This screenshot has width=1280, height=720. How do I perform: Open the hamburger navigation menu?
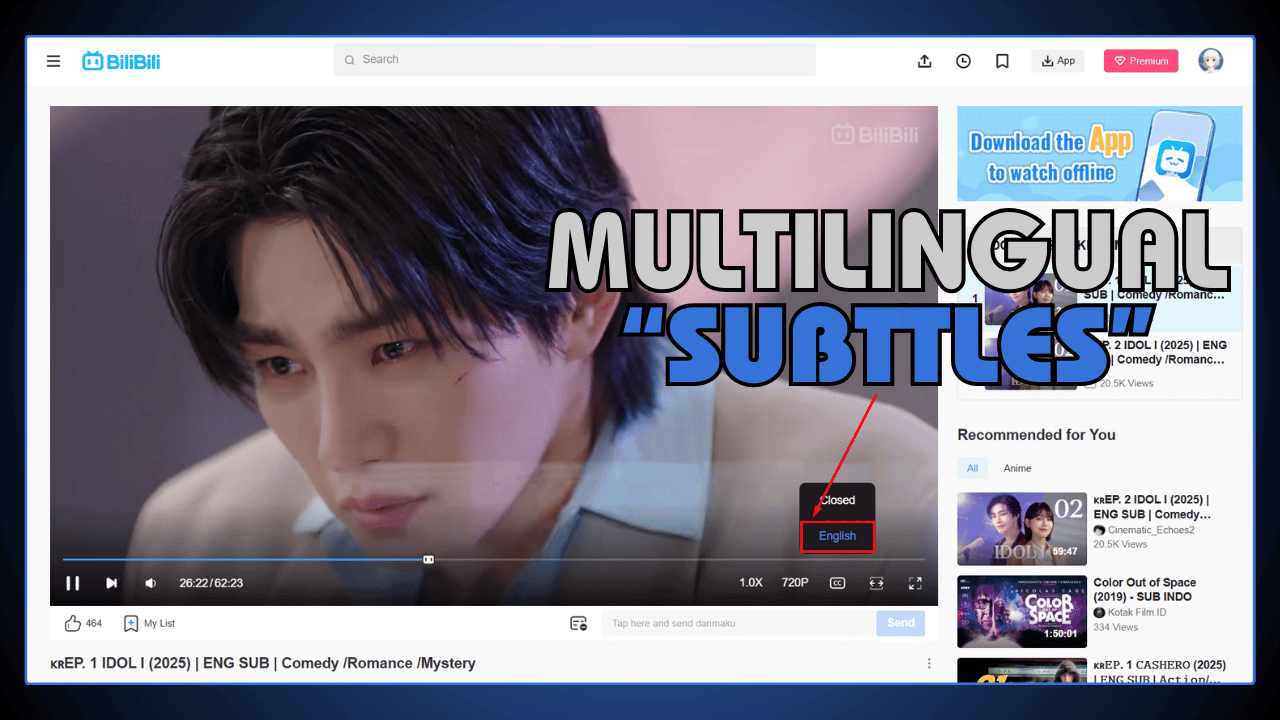(53, 61)
